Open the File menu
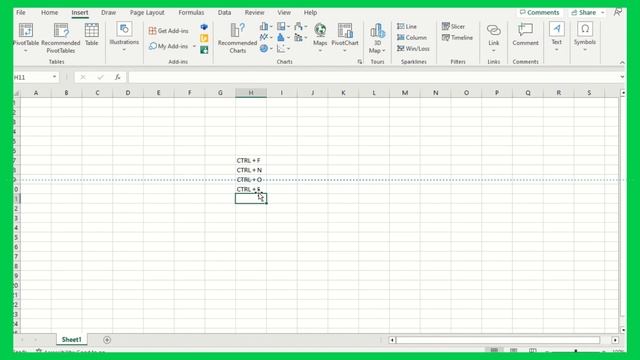Image resolution: width=640 pixels, height=360 pixels. tap(21, 13)
